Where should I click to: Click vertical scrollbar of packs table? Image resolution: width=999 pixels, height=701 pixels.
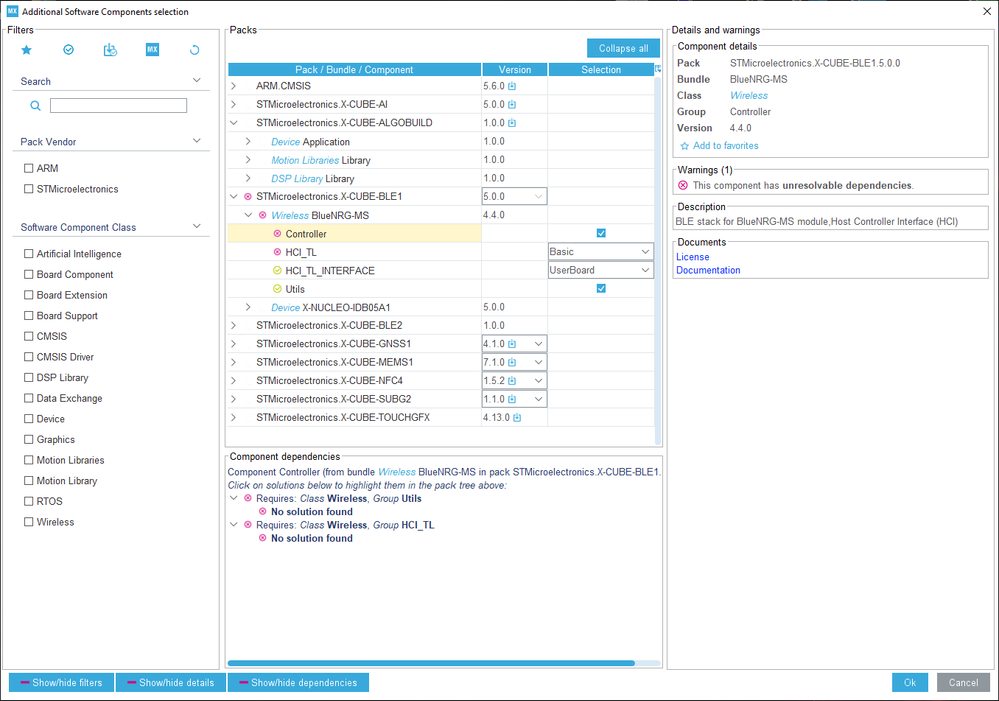click(x=658, y=260)
